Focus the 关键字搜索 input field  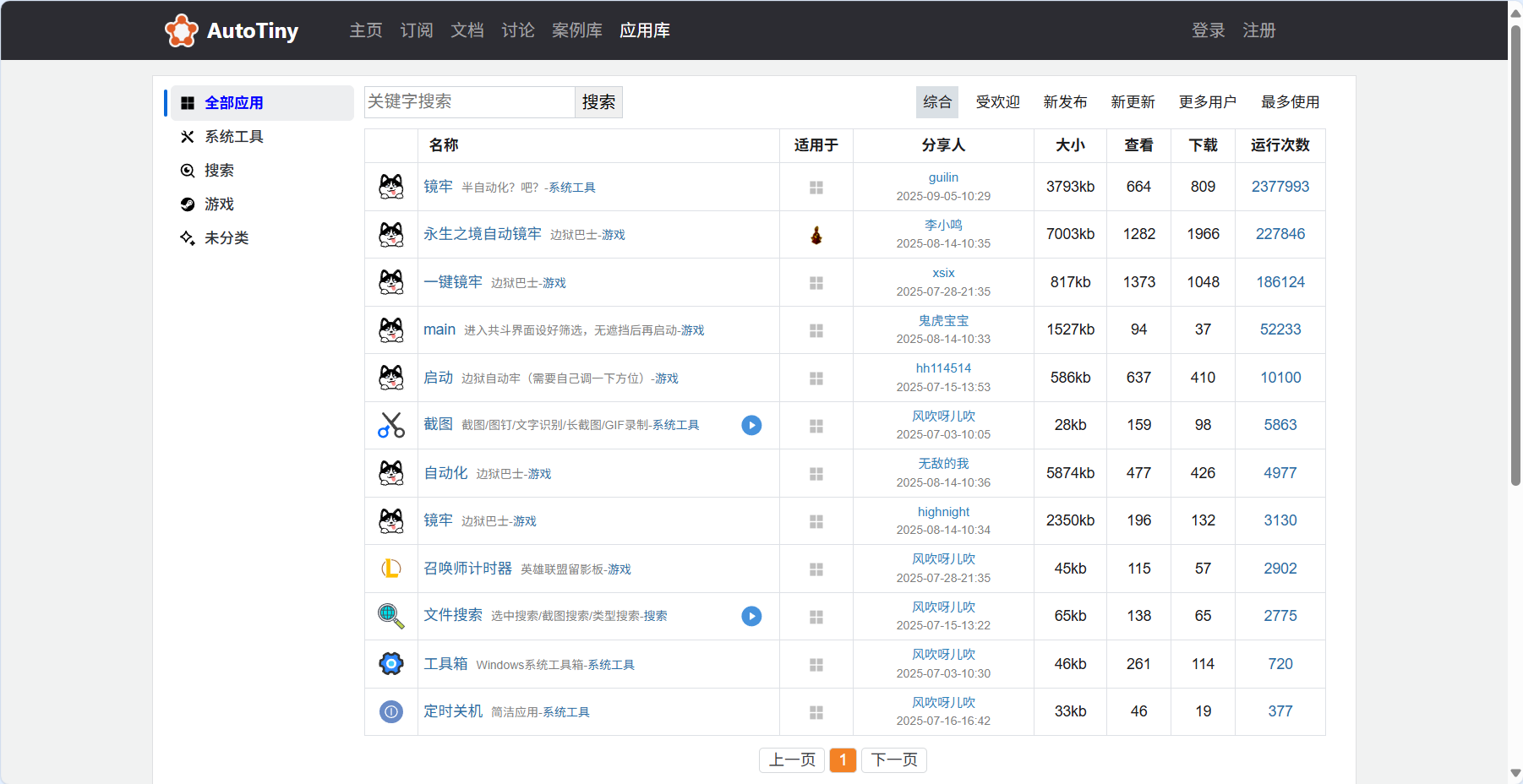pyautogui.click(x=469, y=102)
